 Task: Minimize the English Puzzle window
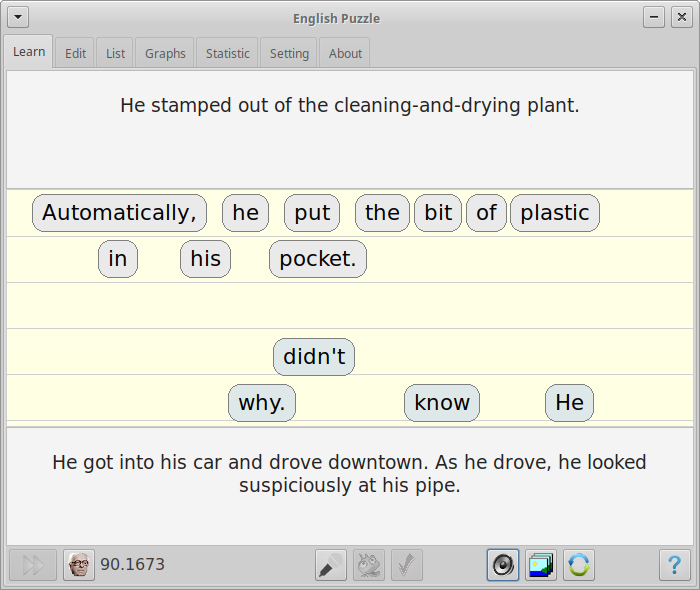point(654,17)
